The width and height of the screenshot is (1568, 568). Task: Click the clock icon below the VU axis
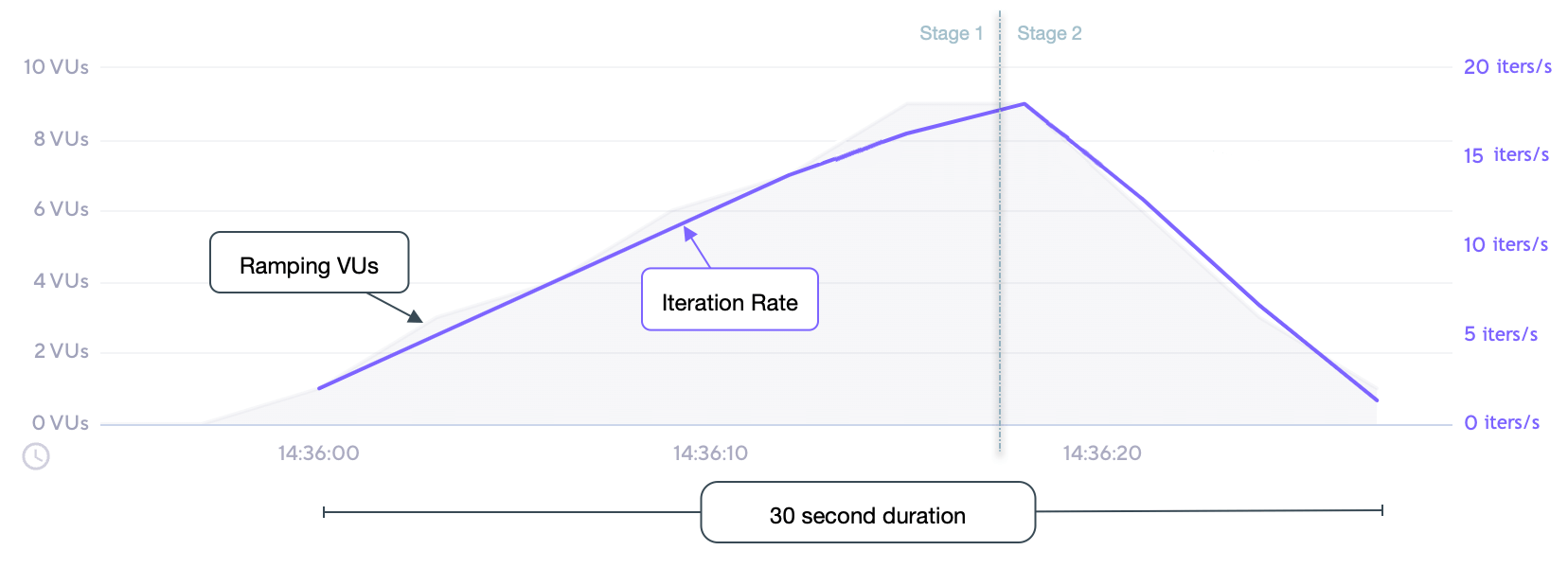click(36, 456)
